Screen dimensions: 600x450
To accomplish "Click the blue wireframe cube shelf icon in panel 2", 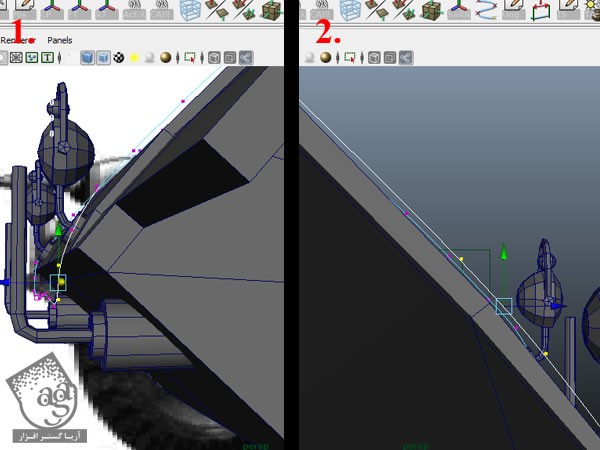I will coord(349,10).
